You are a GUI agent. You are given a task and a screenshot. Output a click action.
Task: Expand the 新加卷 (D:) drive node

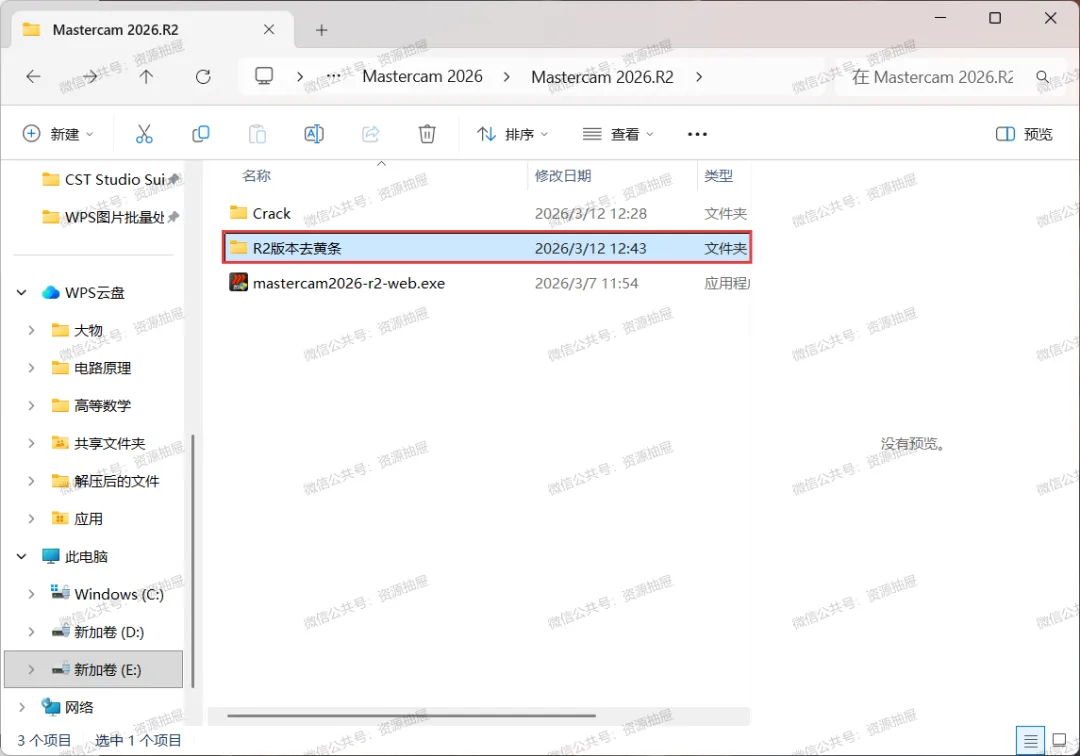point(31,631)
